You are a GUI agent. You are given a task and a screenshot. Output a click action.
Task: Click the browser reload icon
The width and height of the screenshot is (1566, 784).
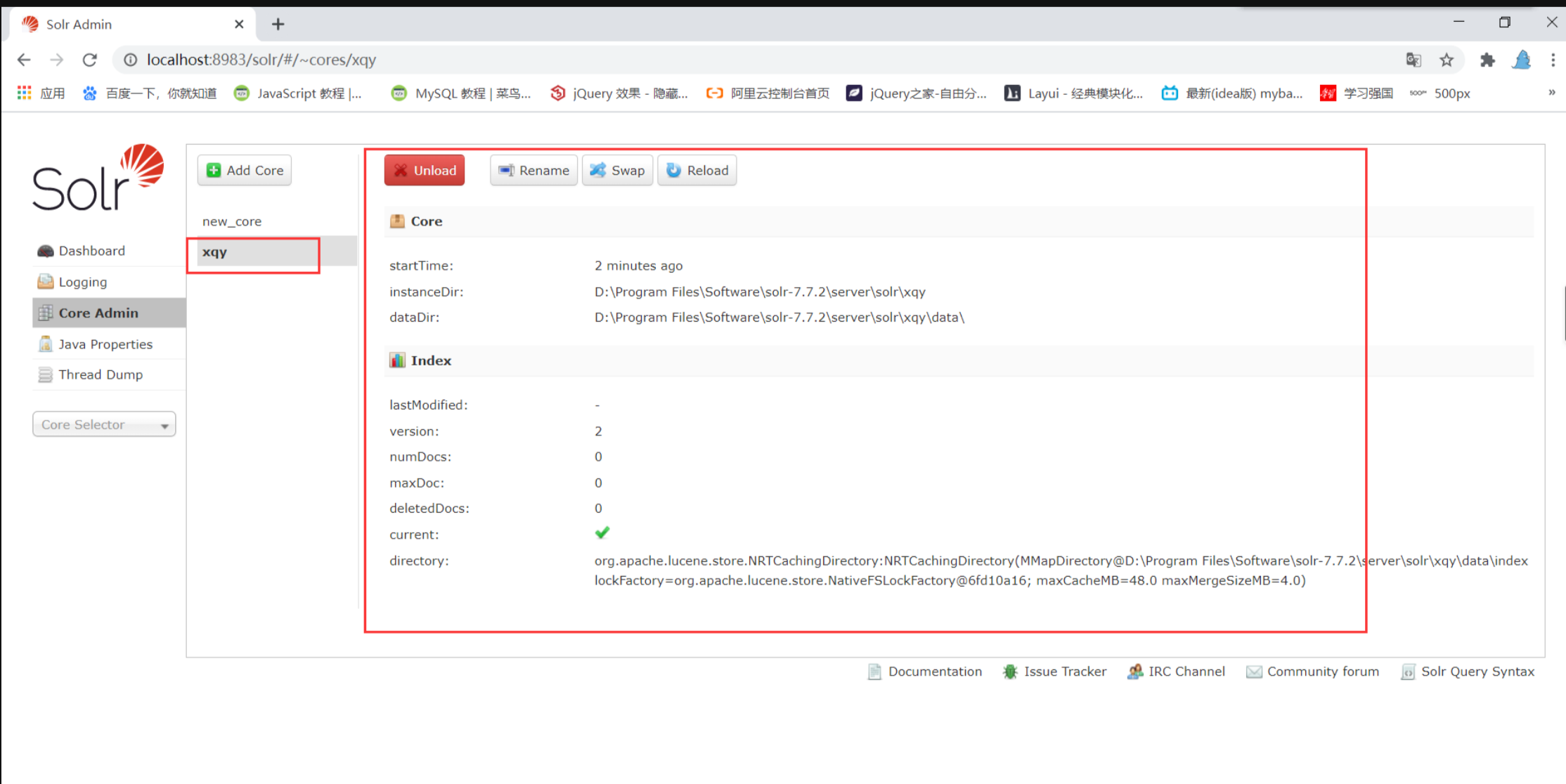(x=89, y=60)
